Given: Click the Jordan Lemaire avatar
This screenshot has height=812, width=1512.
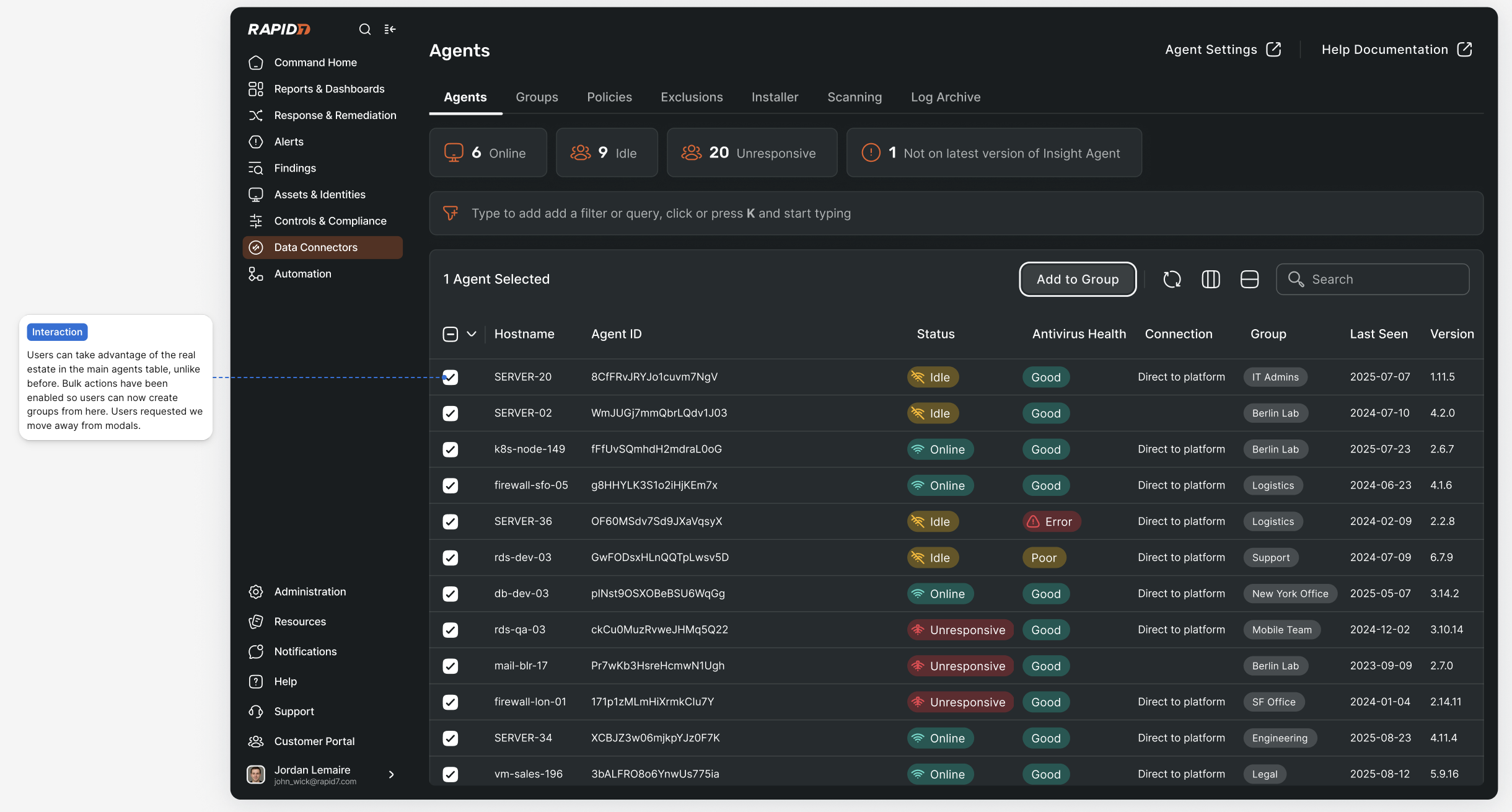Looking at the screenshot, I should tap(256, 774).
